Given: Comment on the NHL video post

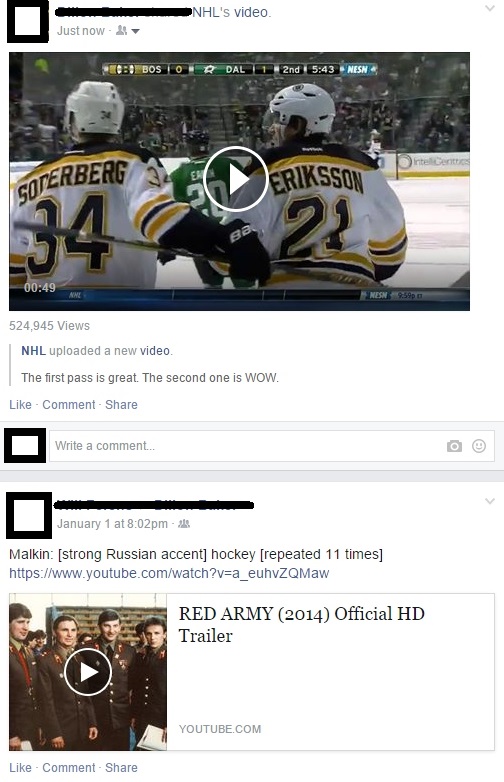Looking at the screenshot, I should (69, 404).
